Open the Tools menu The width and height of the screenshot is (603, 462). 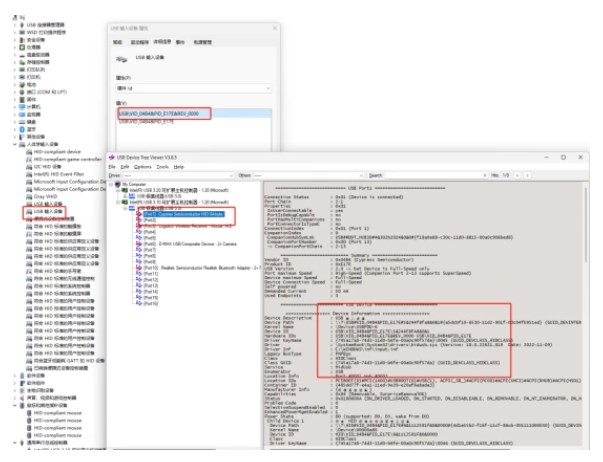[163, 167]
